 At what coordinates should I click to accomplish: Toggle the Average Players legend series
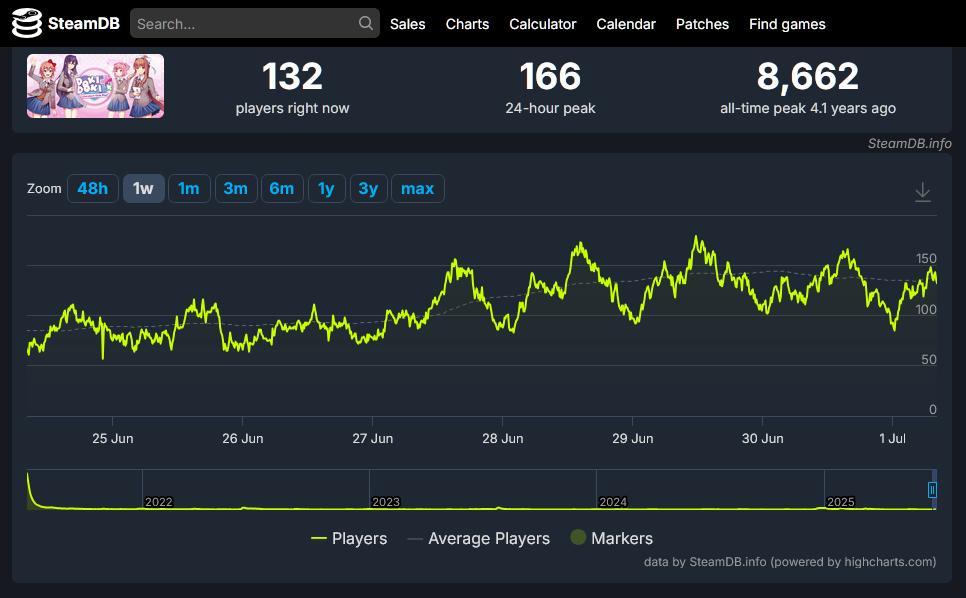pos(479,538)
